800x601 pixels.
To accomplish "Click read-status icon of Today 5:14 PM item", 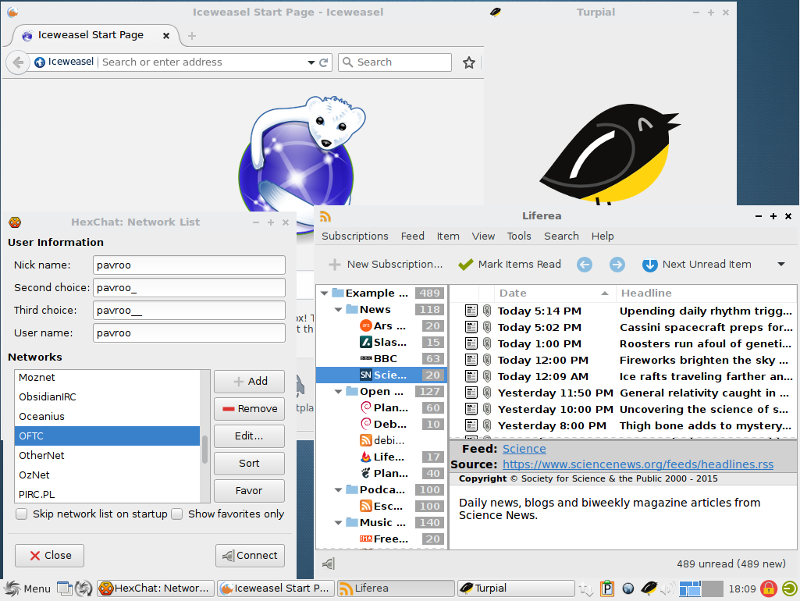I will (x=471, y=311).
